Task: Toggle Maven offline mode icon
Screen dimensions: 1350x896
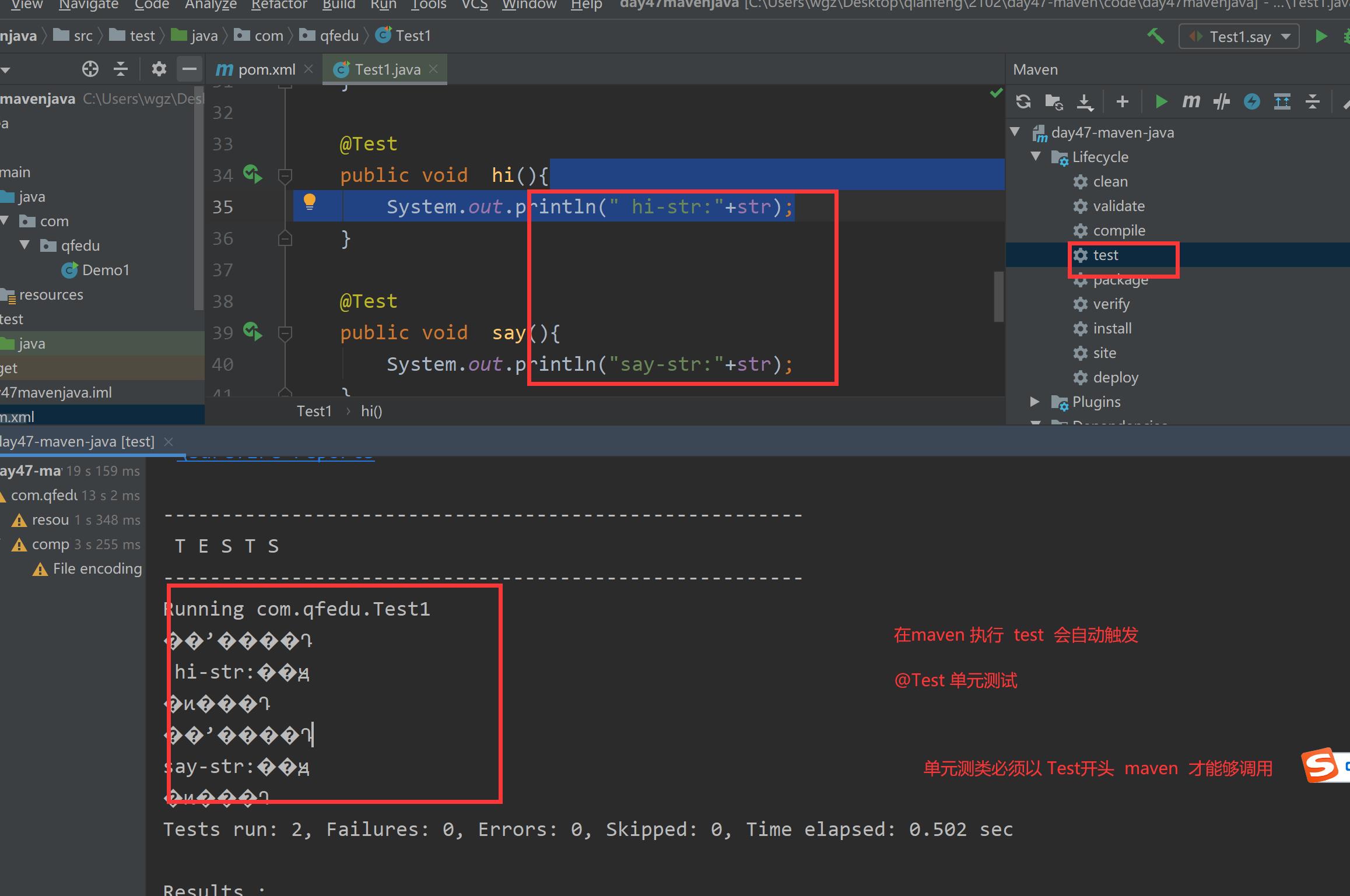Action: (1221, 102)
